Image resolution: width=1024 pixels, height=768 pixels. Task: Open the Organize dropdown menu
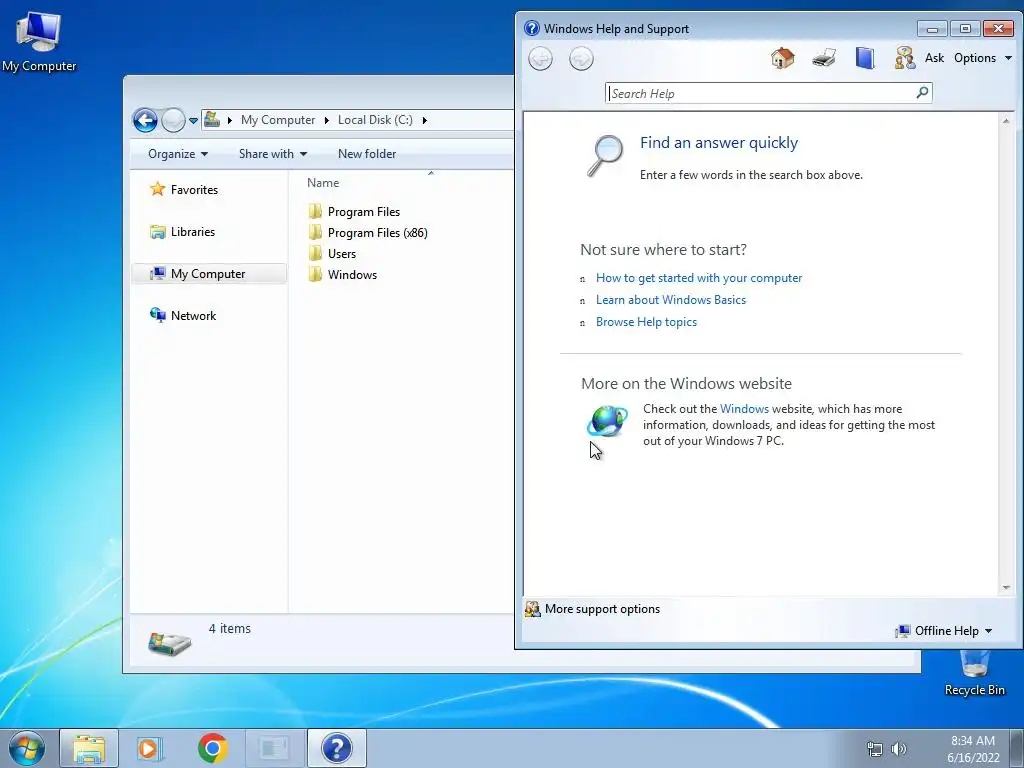point(178,154)
